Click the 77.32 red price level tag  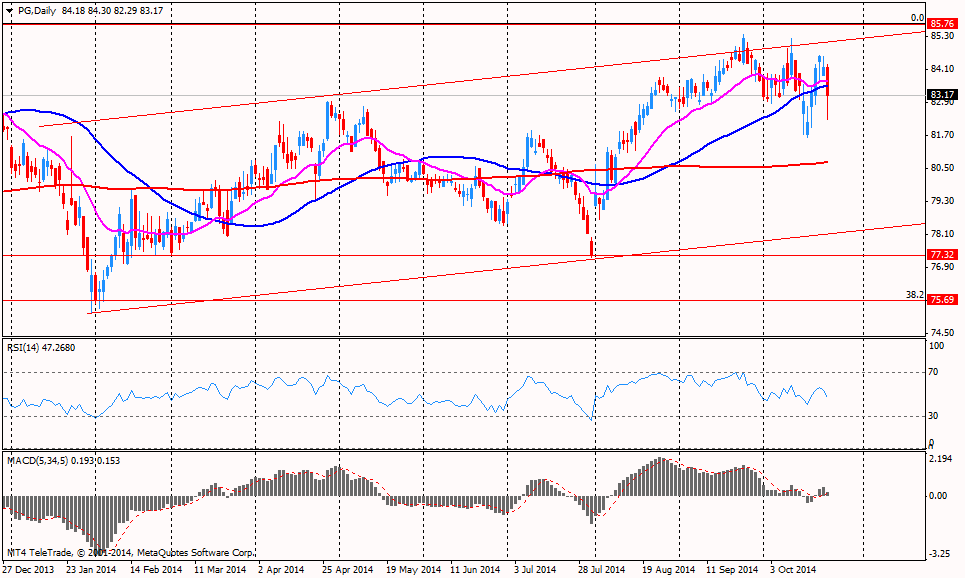click(941, 256)
